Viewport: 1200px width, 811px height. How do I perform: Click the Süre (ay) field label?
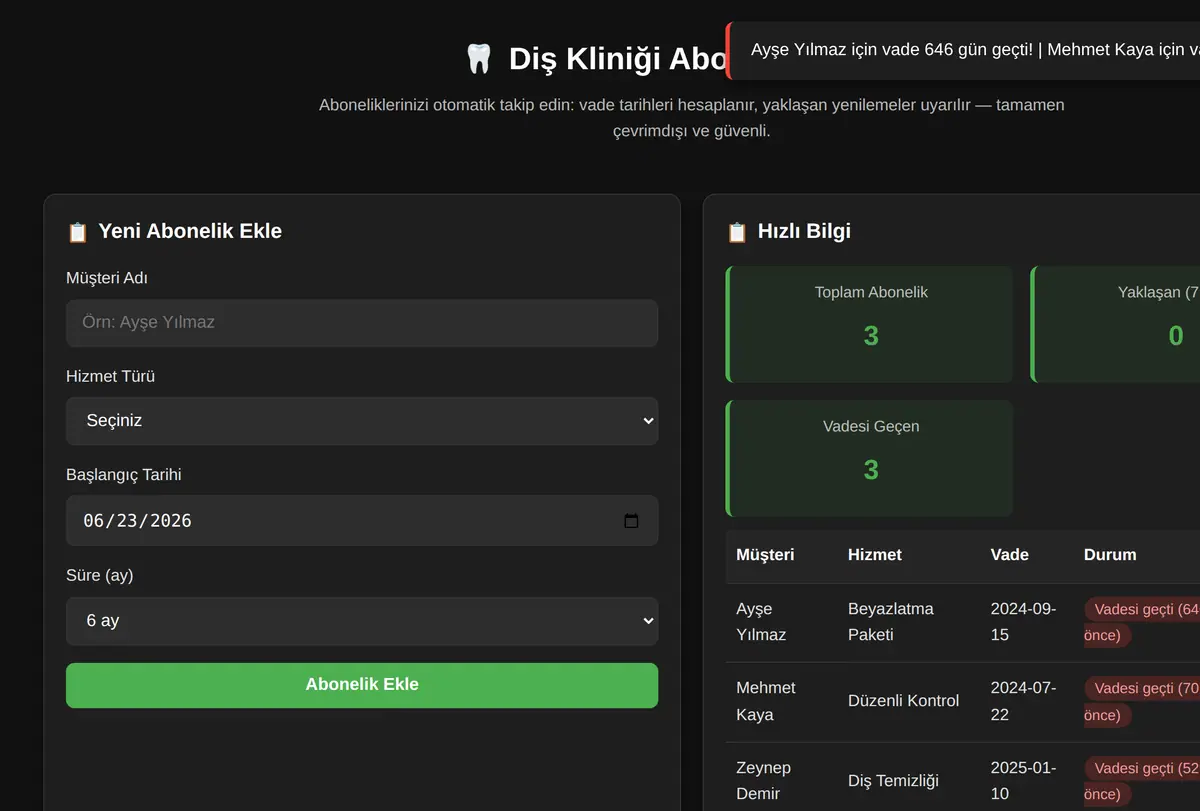click(x=100, y=576)
